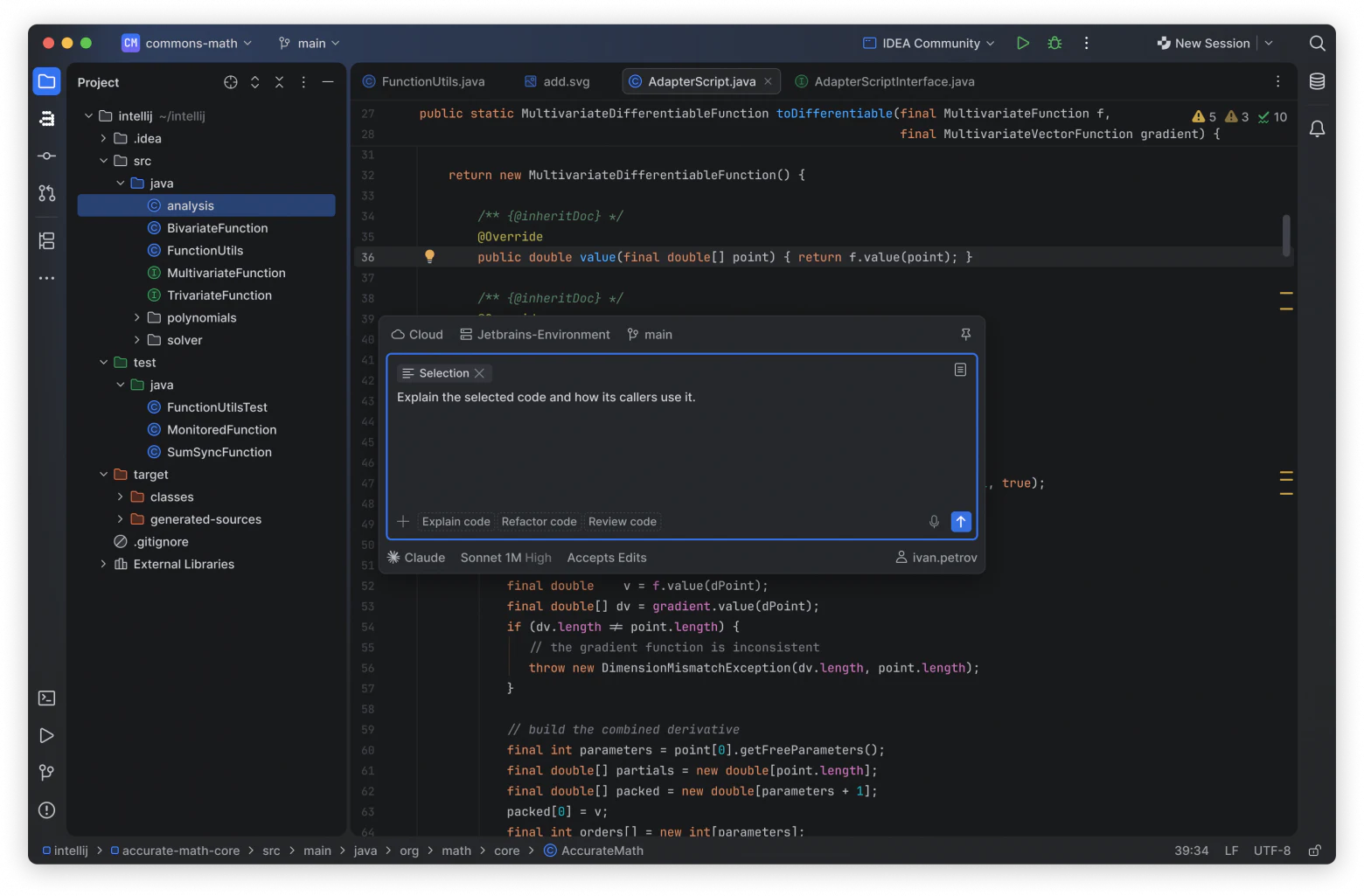Switch to add.svg tab
Image resolution: width=1364 pixels, height=896 pixels.
tap(557, 81)
